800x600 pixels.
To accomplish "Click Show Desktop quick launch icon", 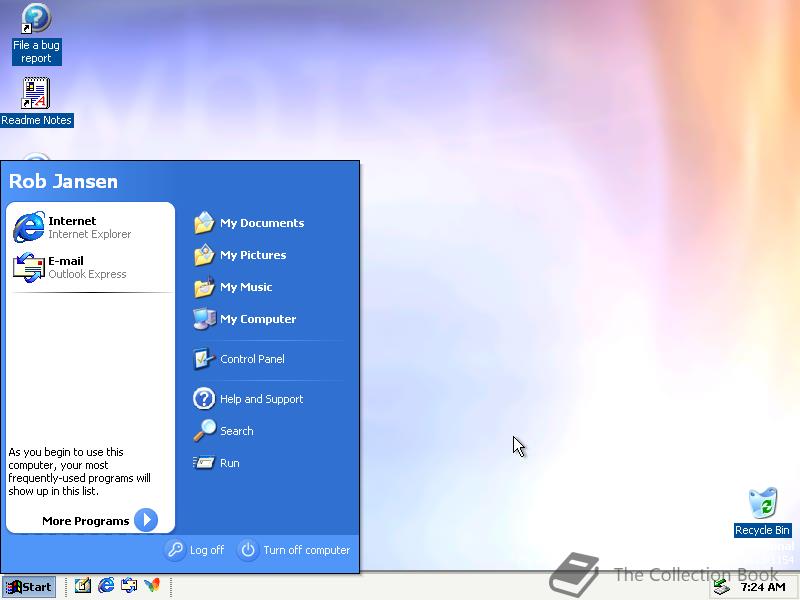I will (x=83, y=585).
